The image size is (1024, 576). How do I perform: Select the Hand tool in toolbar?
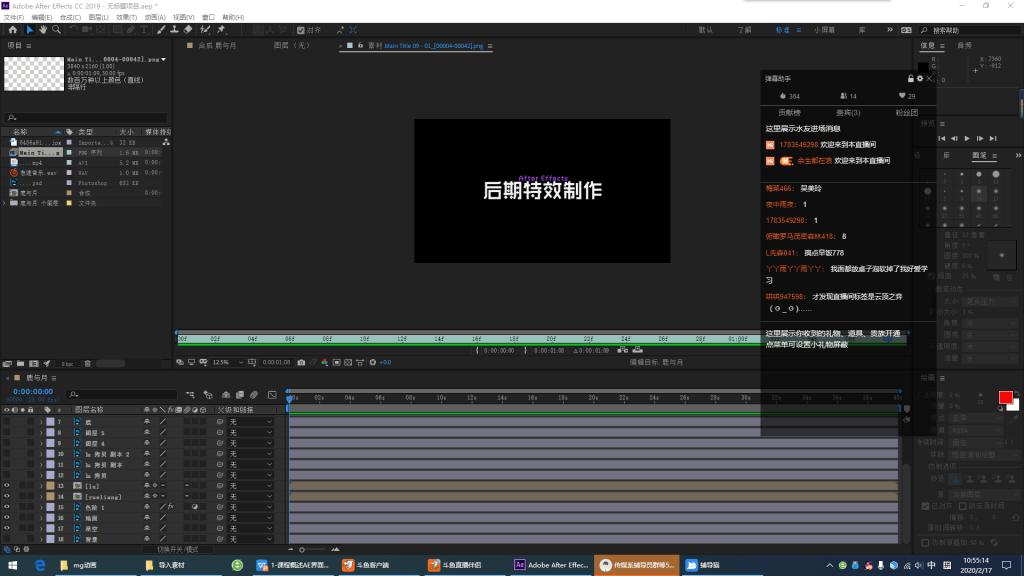coord(43,30)
